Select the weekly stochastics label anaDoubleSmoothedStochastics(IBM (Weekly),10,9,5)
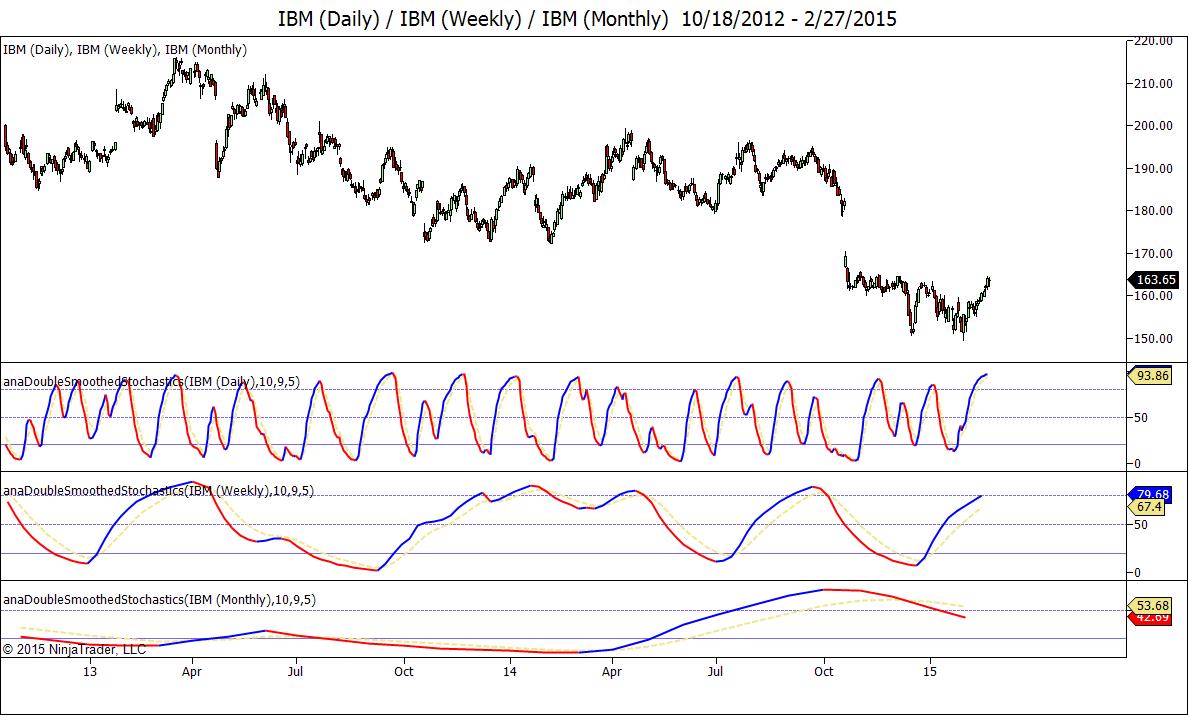The height and width of the screenshot is (715, 1188). [x=158, y=491]
